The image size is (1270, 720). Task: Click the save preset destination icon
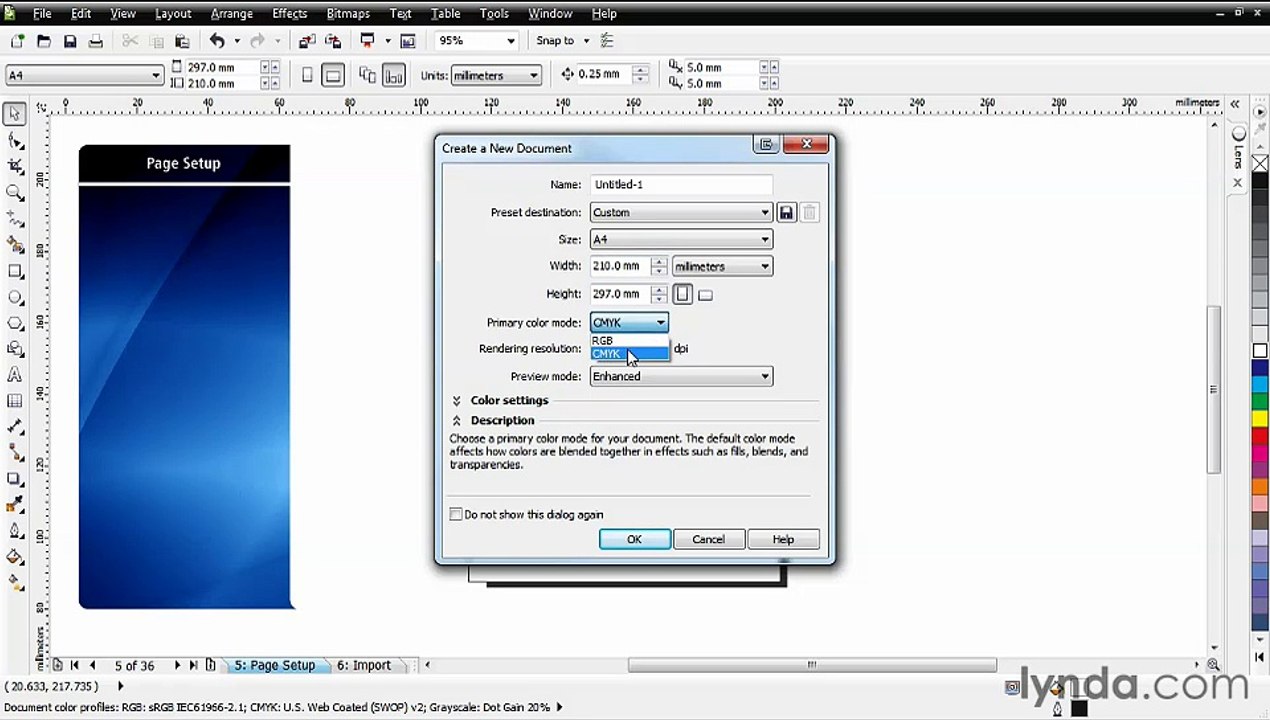click(x=786, y=212)
